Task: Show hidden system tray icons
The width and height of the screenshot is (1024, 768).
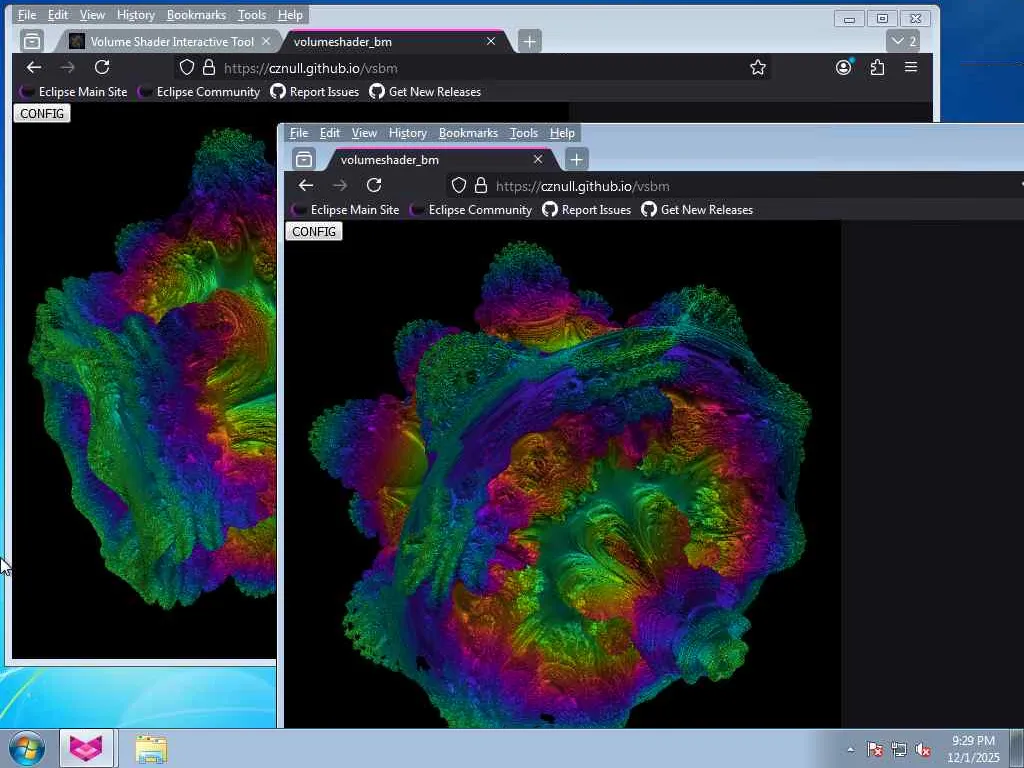Action: click(x=850, y=749)
